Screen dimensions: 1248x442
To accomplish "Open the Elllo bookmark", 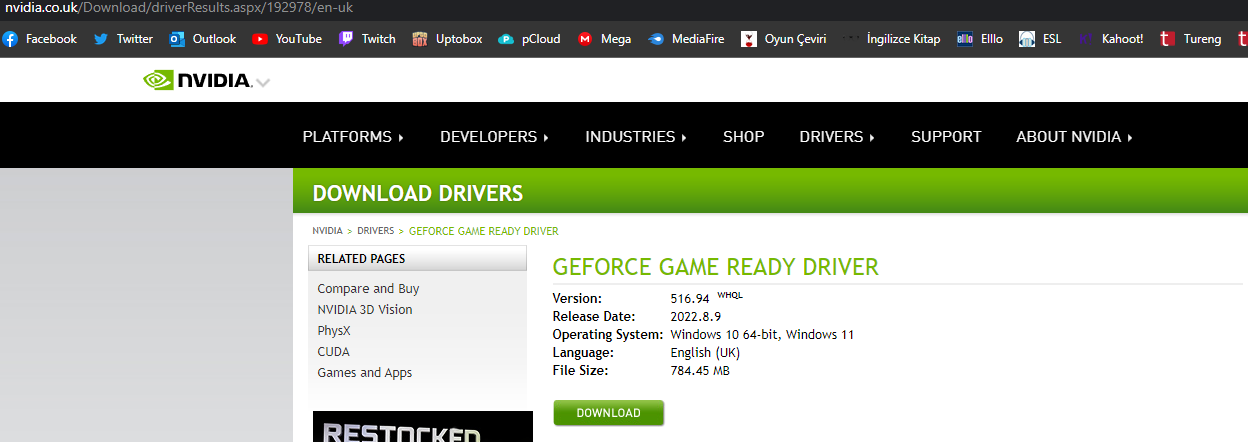I will click(980, 39).
